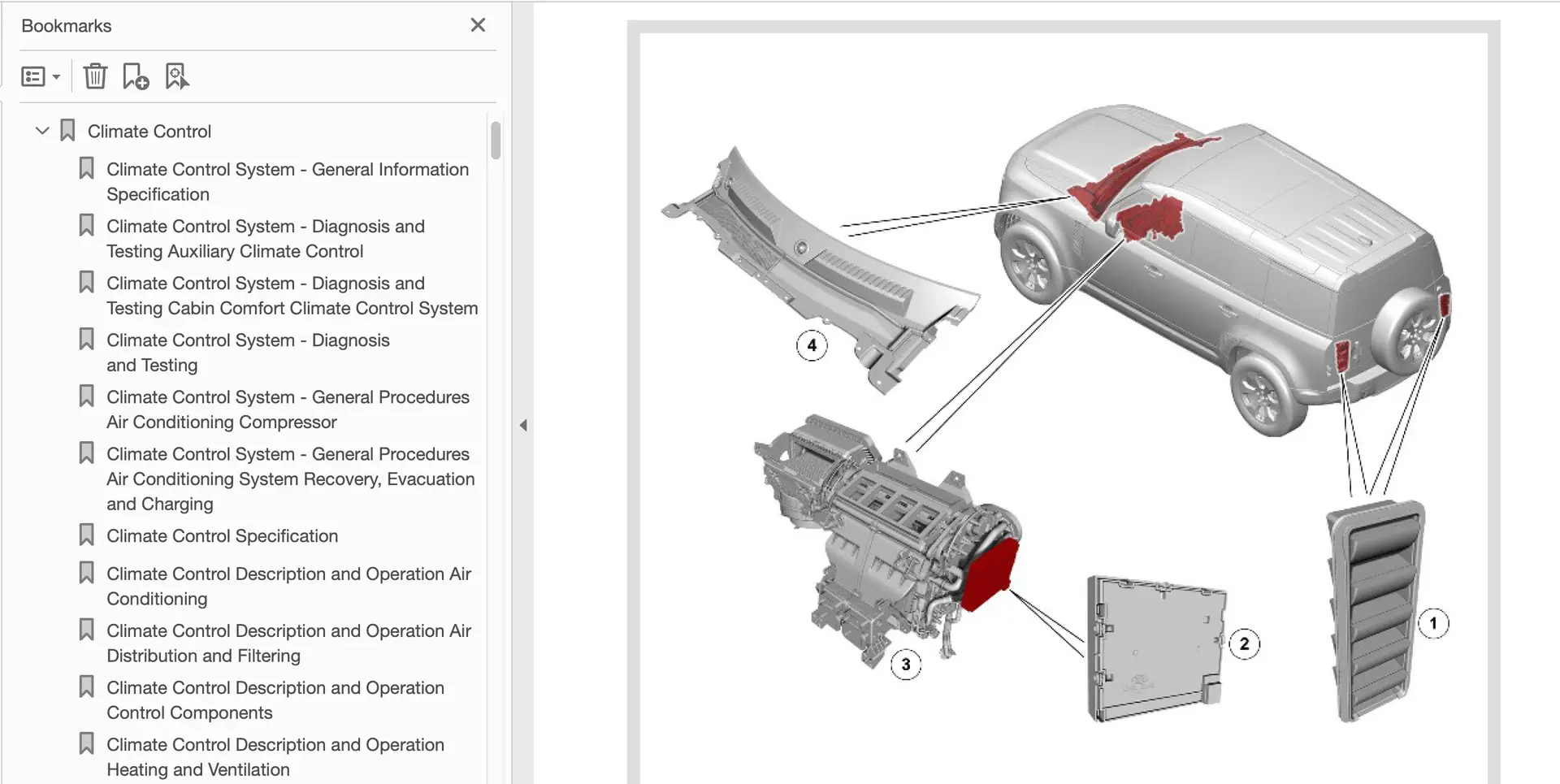Image resolution: width=1560 pixels, height=784 pixels.
Task: Collapse the Climate Control bookmark tree
Action: (x=42, y=131)
